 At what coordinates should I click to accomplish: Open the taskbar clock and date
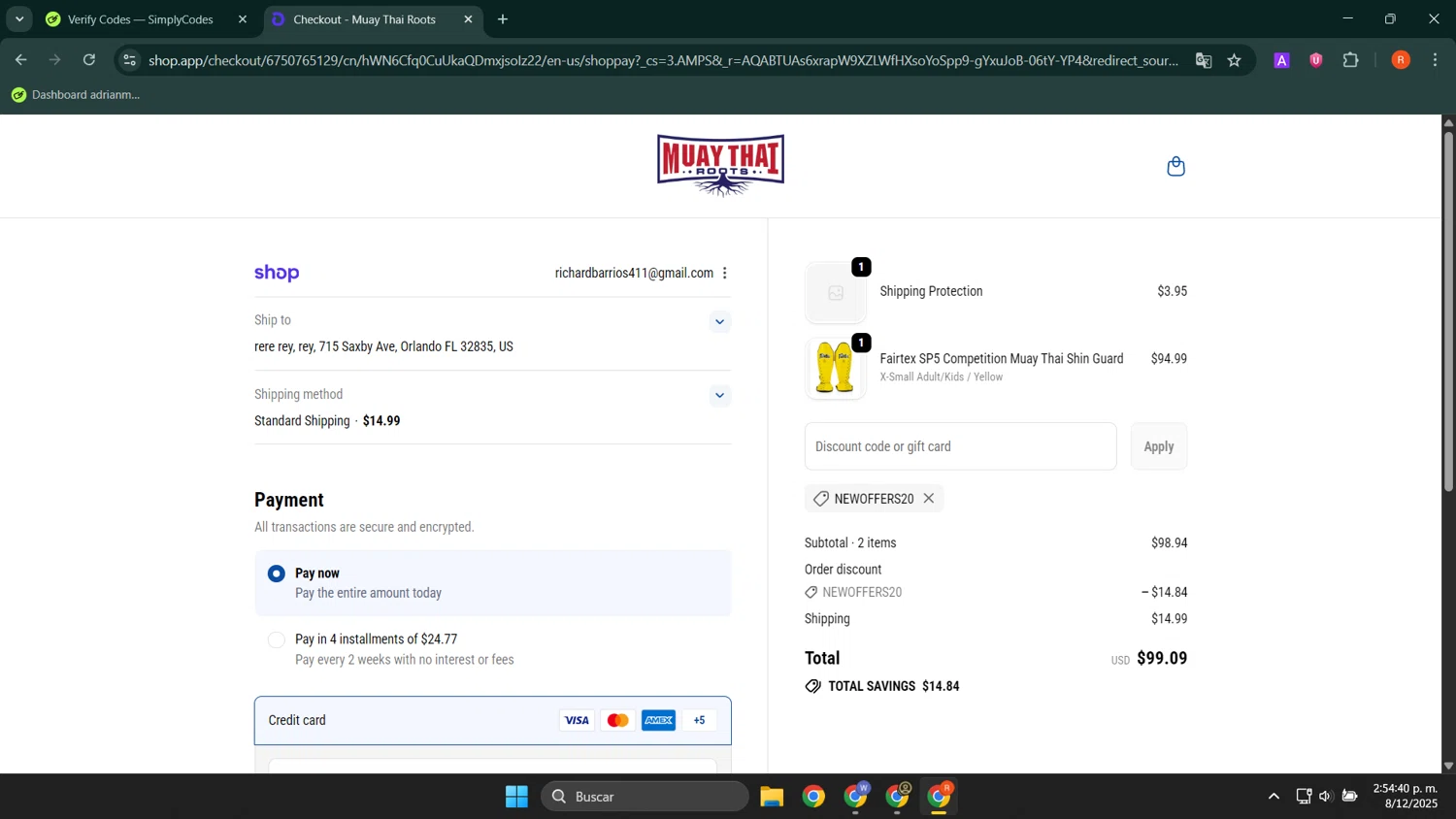coord(1406,796)
